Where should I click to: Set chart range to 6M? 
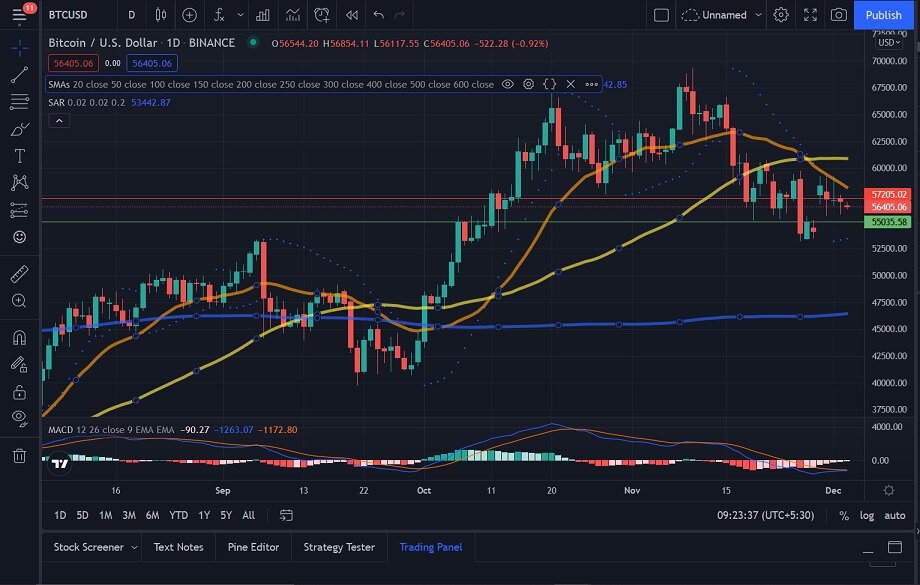pyautogui.click(x=153, y=515)
